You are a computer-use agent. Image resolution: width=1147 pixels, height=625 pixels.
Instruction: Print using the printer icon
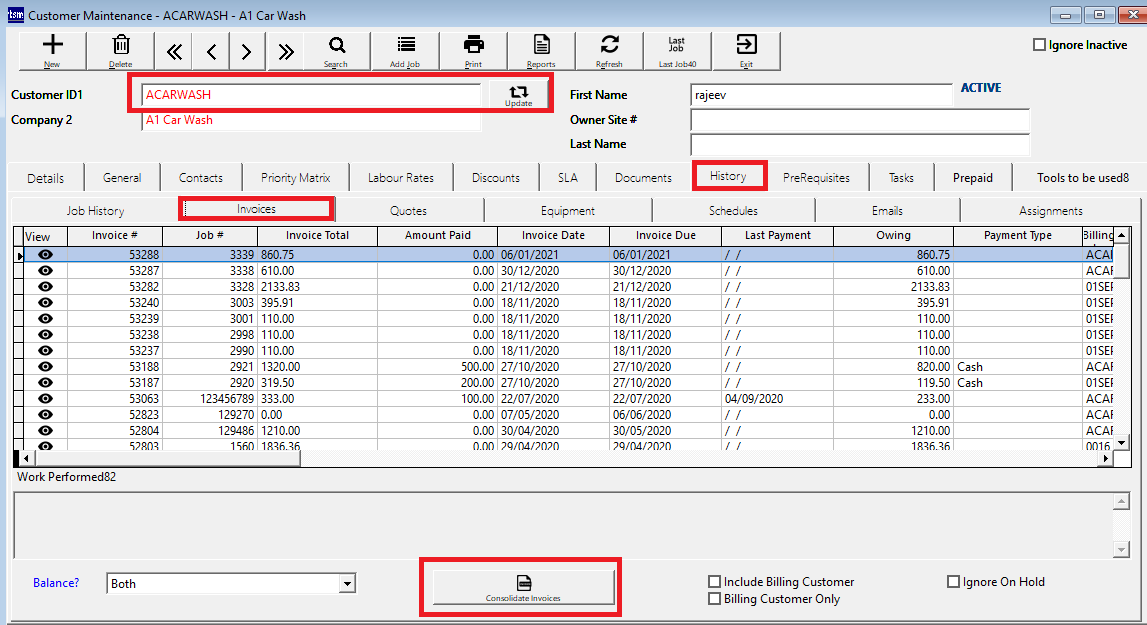(x=474, y=48)
